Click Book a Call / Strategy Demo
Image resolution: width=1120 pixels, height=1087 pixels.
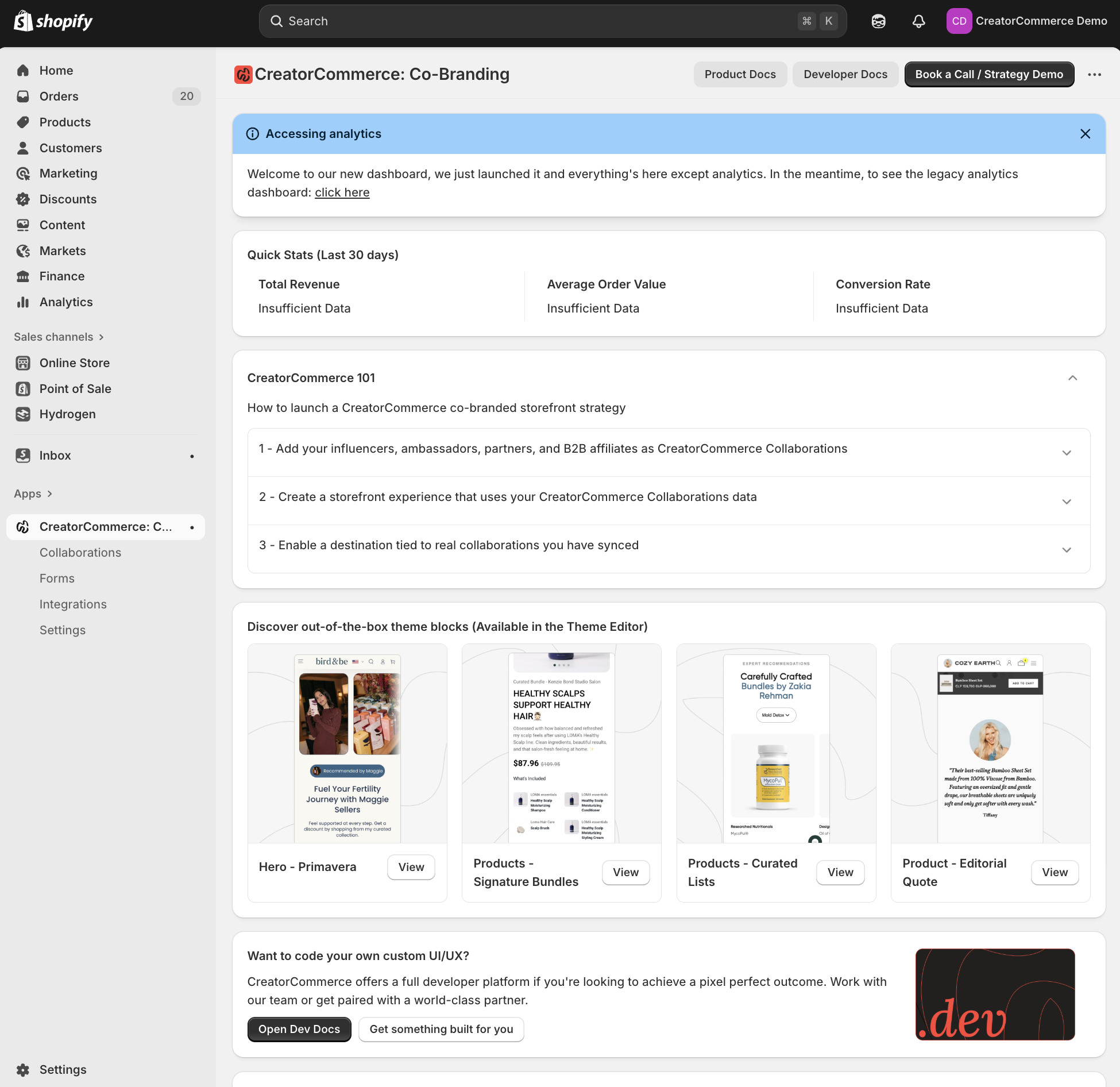click(989, 74)
